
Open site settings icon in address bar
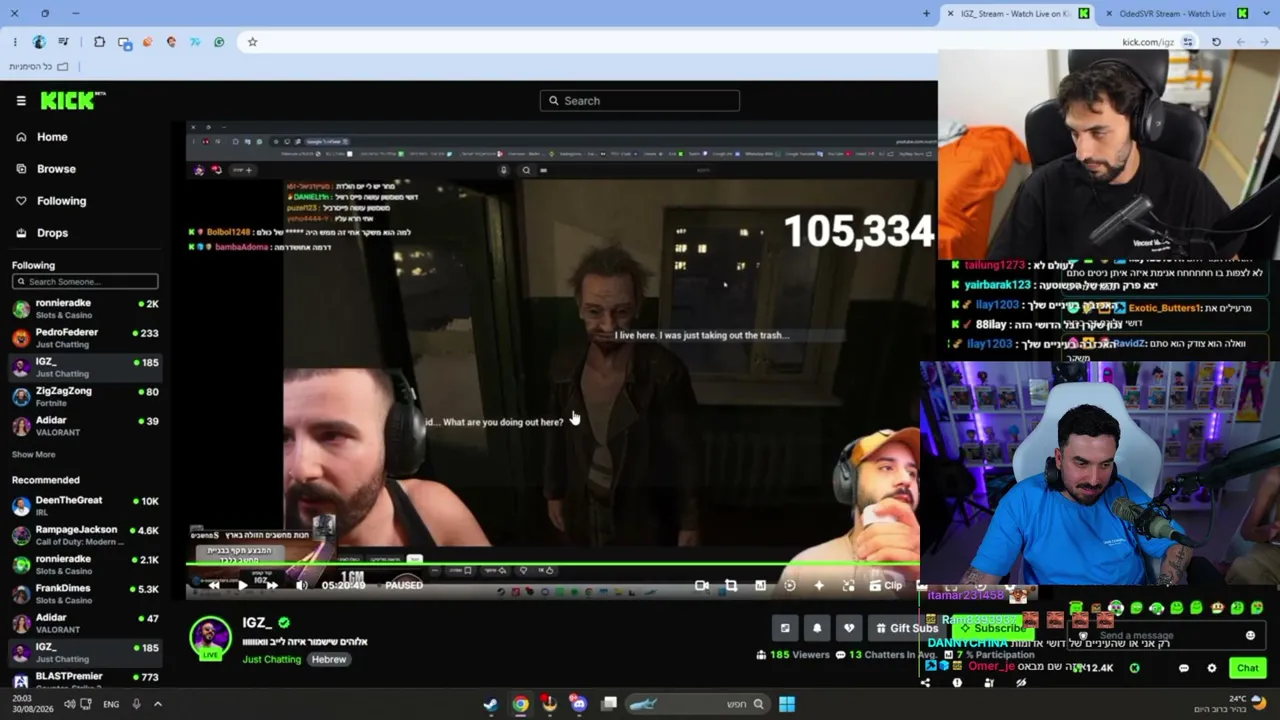click(x=1188, y=42)
